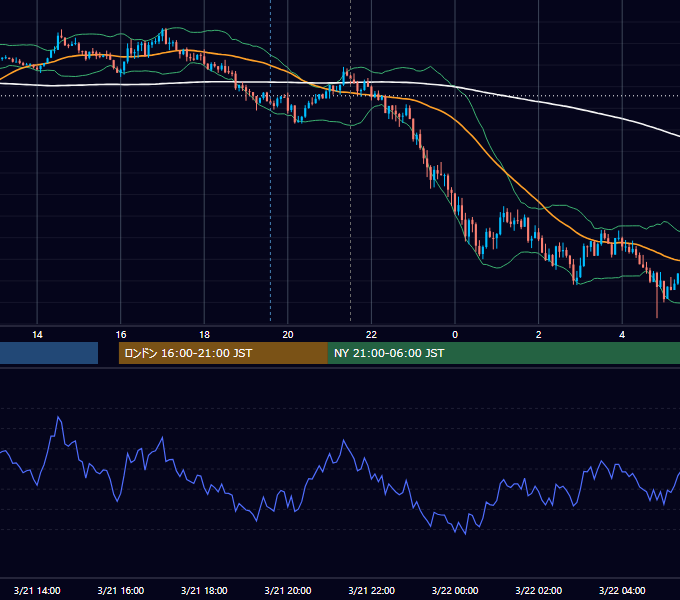
Task: Click the '3/21 20:00' date label
Action: pos(288,590)
